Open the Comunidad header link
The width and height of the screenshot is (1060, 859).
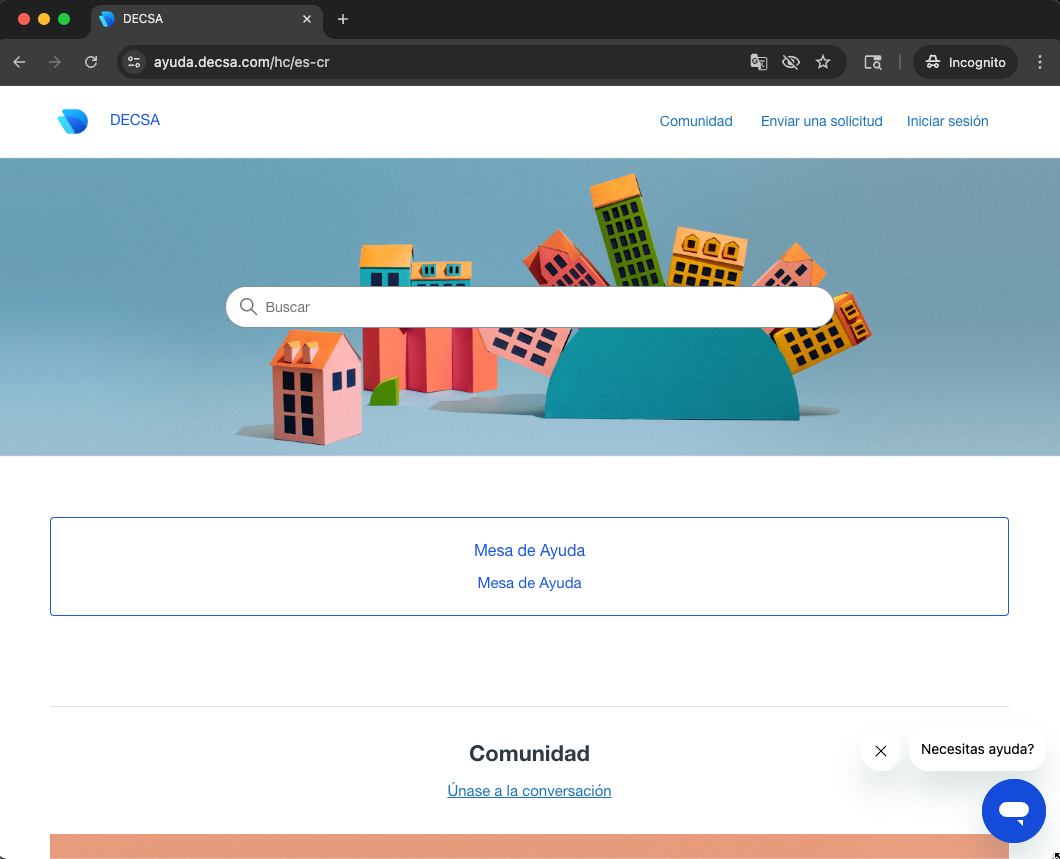tap(696, 121)
